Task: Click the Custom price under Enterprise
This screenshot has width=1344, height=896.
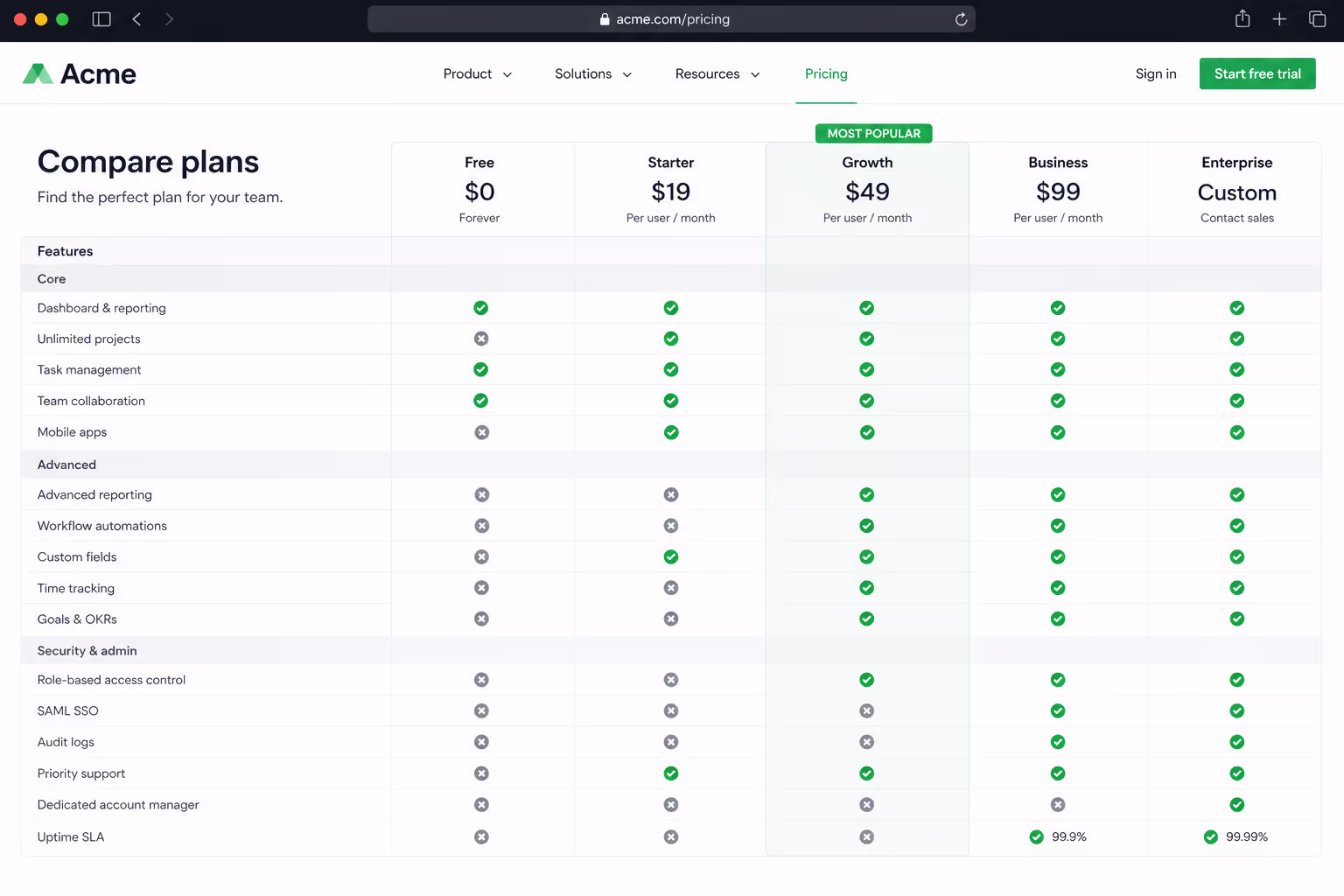Action: point(1237,192)
